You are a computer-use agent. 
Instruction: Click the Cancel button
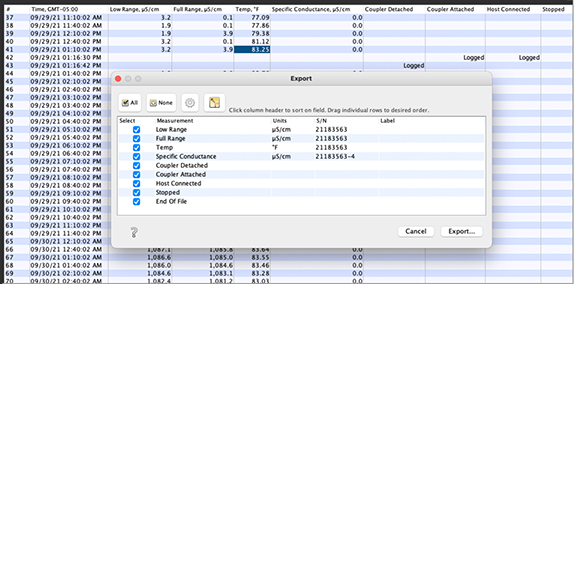click(x=416, y=231)
